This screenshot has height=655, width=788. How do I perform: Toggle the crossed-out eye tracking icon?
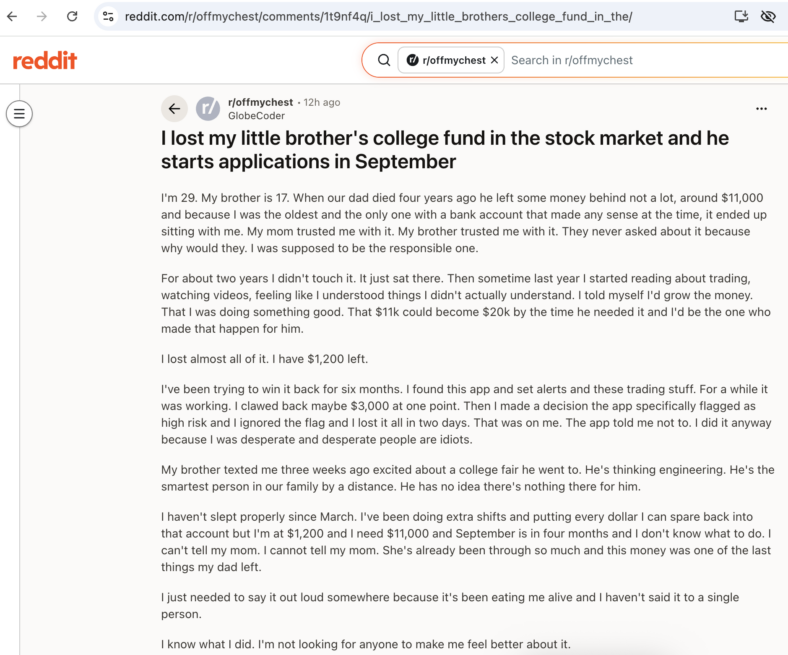(768, 17)
